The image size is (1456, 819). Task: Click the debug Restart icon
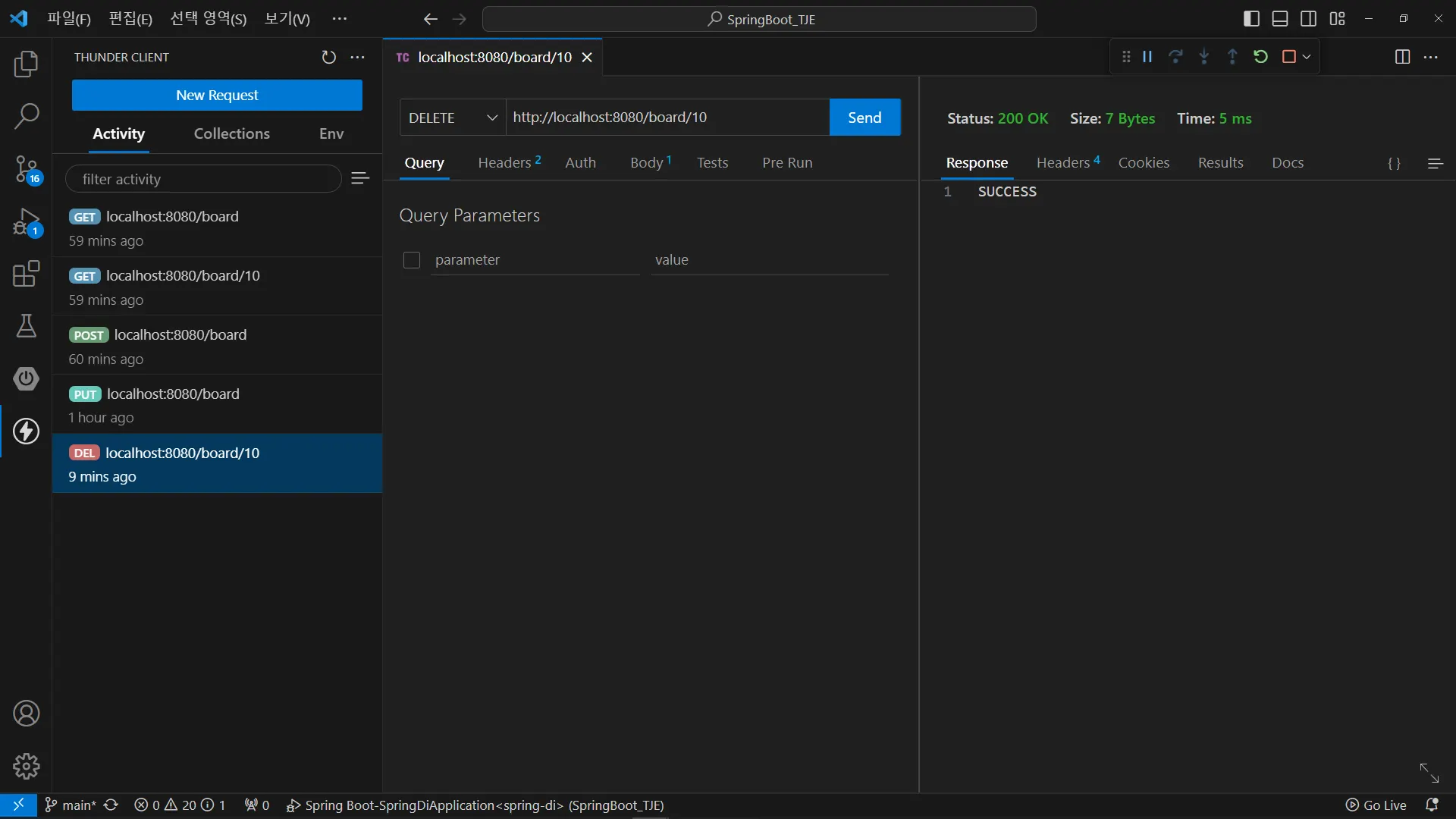pyautogui.click(x=1260, y=57)
